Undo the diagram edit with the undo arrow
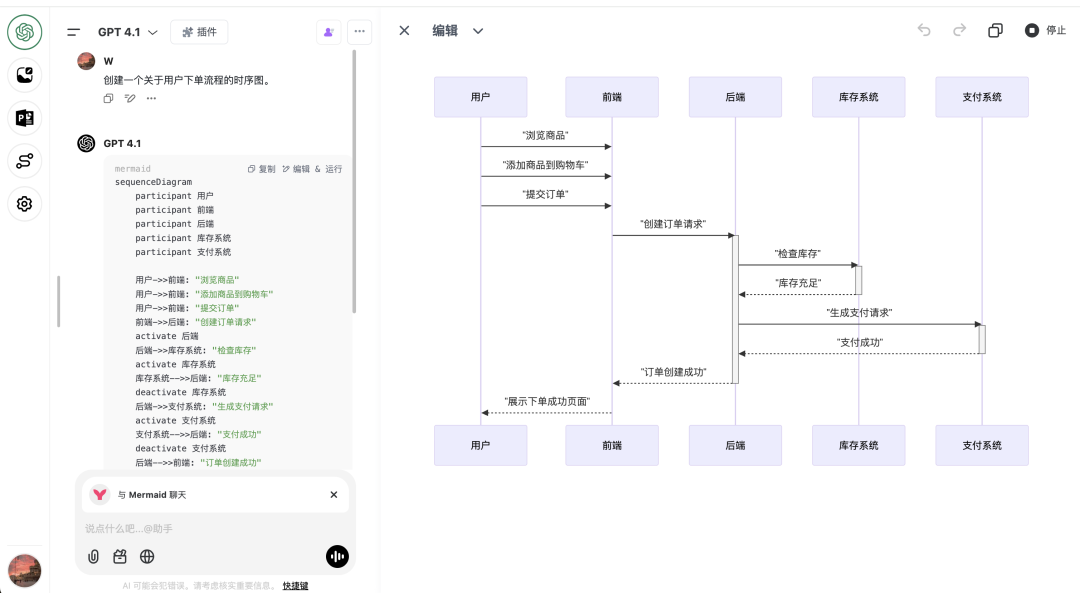The image size is (1080, 593). click(x=923, y=31)
